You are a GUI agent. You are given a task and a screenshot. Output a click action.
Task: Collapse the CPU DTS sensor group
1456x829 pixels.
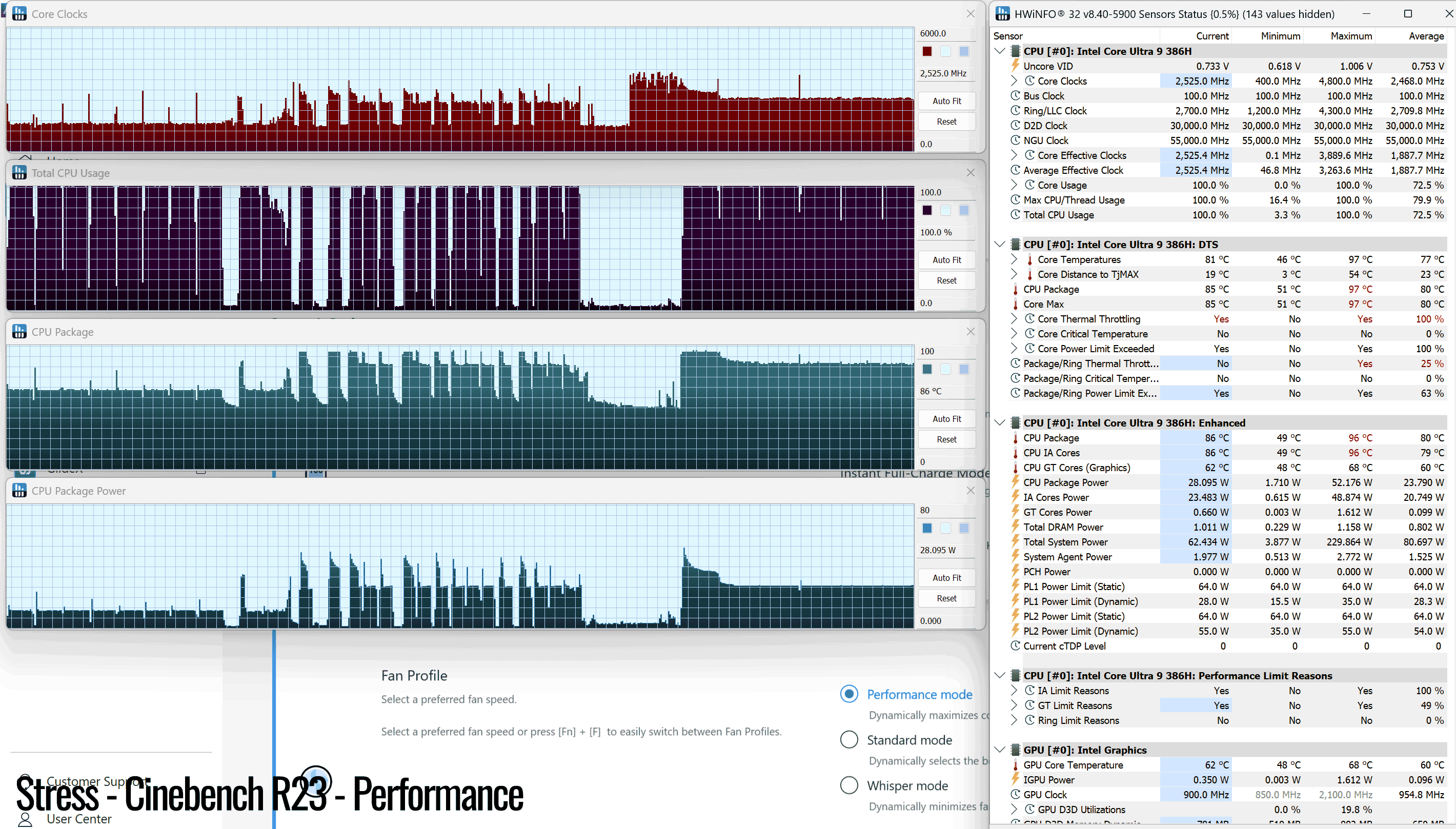1000,244
